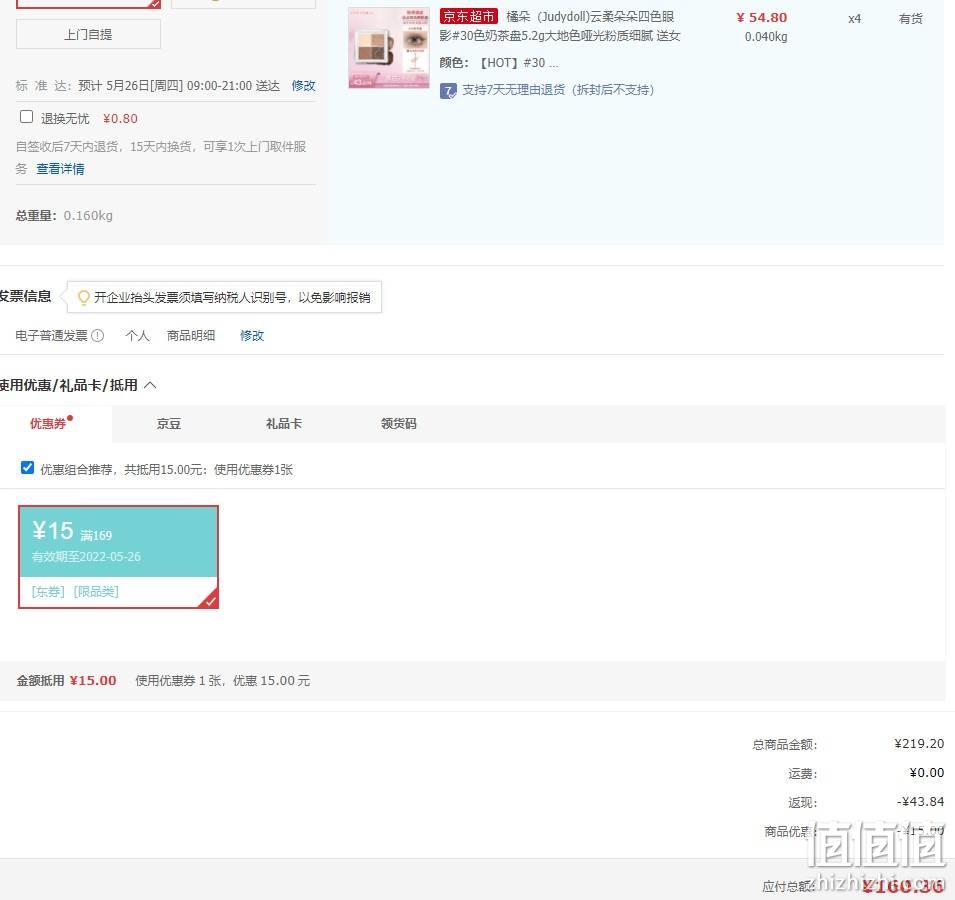The width and height of the screenshot is (955, 900).
Task: Open the Judydoll eyeshadow product title
Action: [560, 26]
